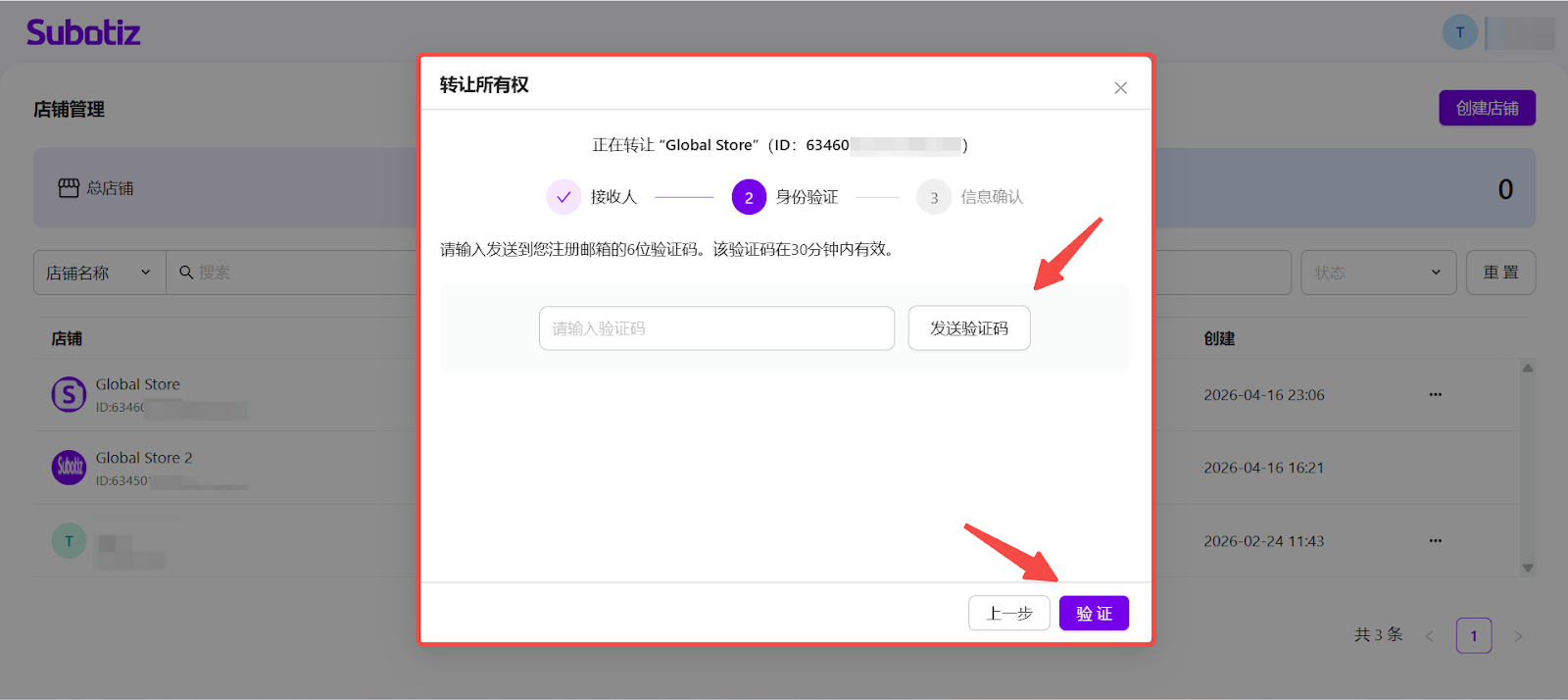Viewport: 1568px width, 700px height.
Task: Click the 创建店铺 button
Action: pyautogui.click(x=1487, y=108)
